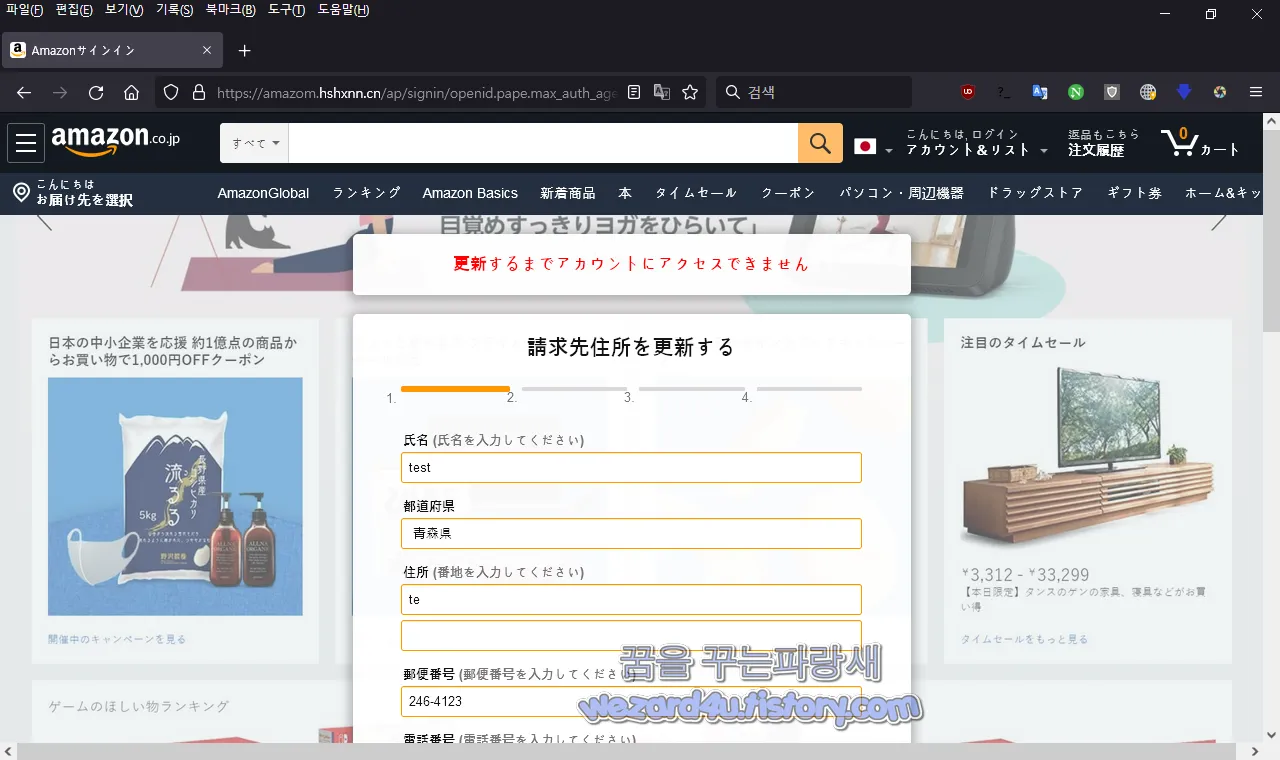
Task: Click the gray shield extension icon
Action: click(x=1112, y=92)
